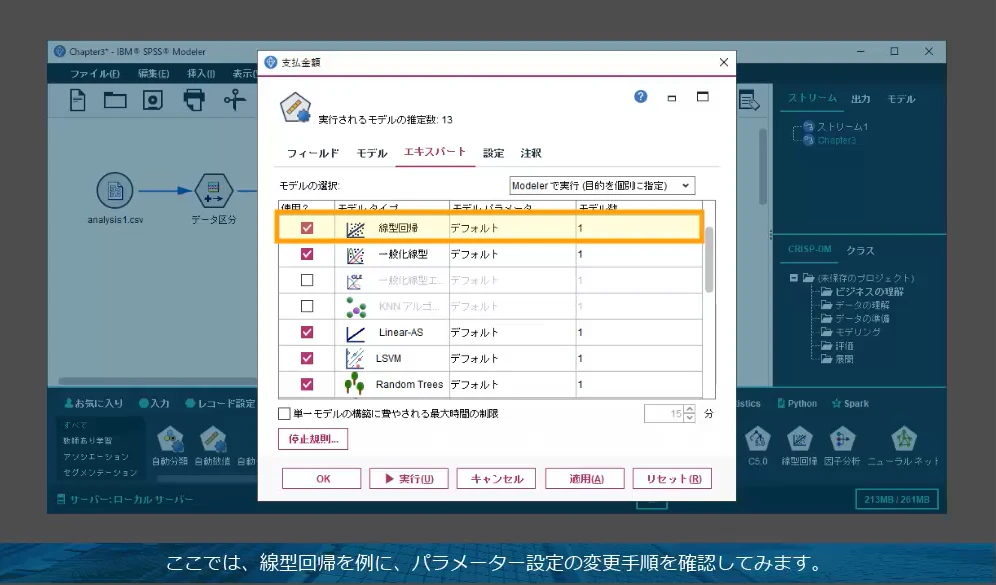Click the KNN algorithm model icon

[355, 306]
